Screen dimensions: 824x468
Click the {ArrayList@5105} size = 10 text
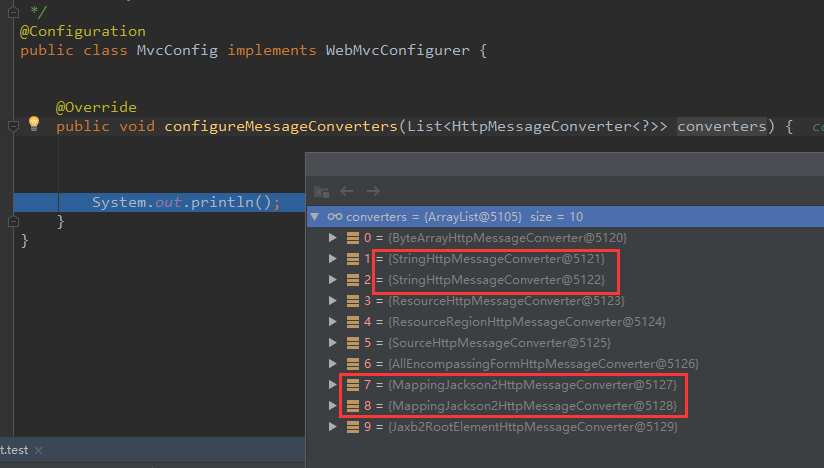503,216
